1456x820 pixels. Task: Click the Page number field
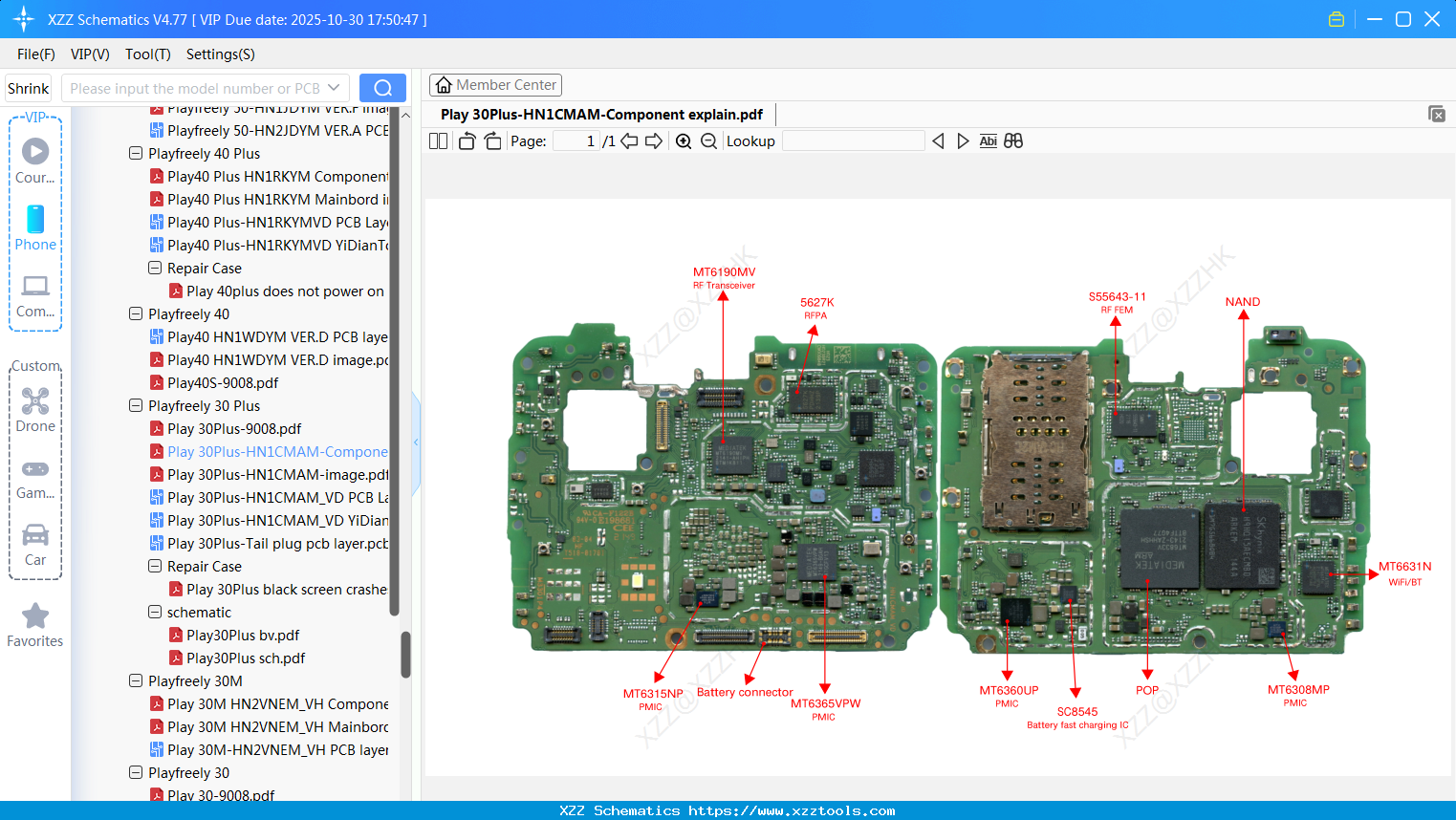(x=576, y=141)
